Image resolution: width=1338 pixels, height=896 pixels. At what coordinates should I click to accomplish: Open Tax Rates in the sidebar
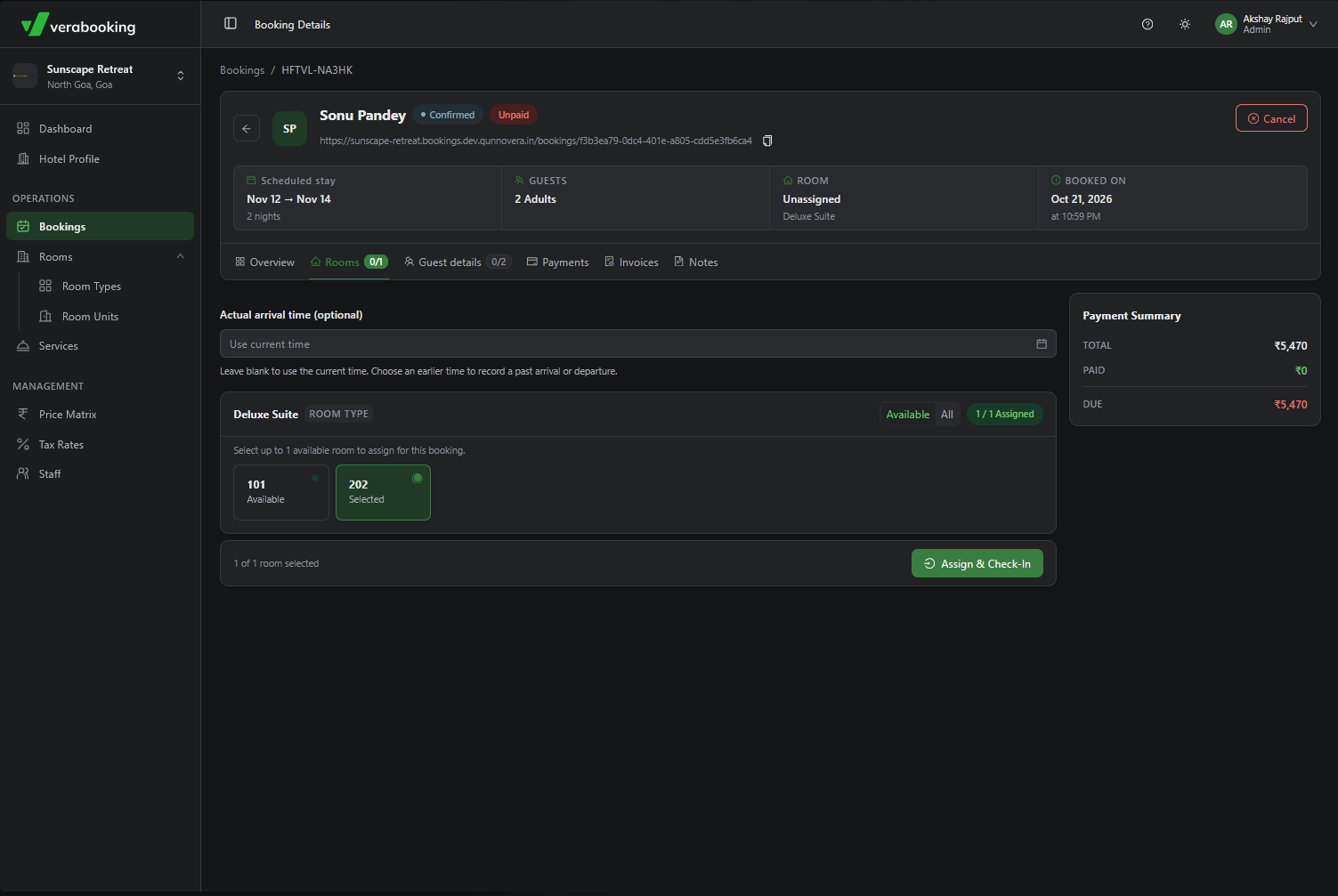(100, 445)
